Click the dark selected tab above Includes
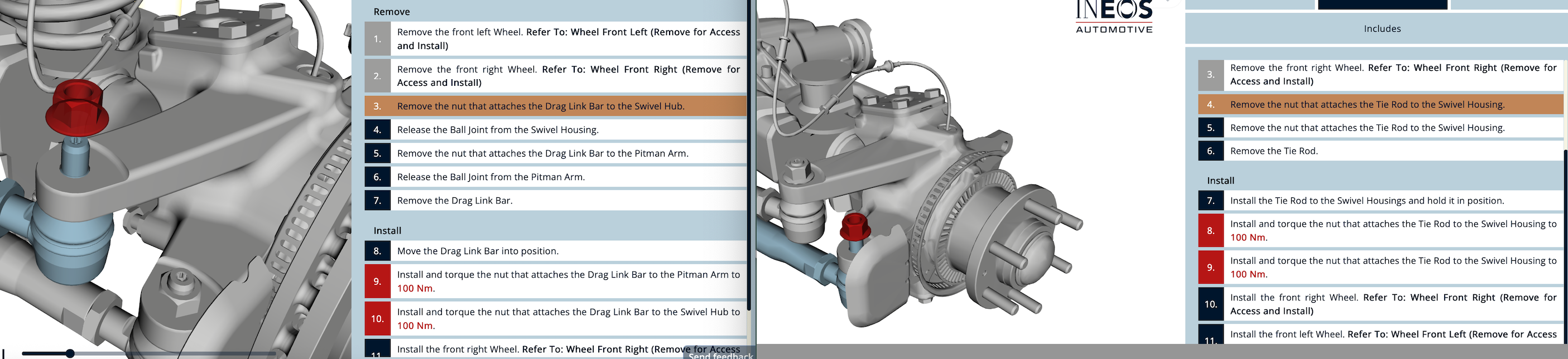 (1382, 4)
